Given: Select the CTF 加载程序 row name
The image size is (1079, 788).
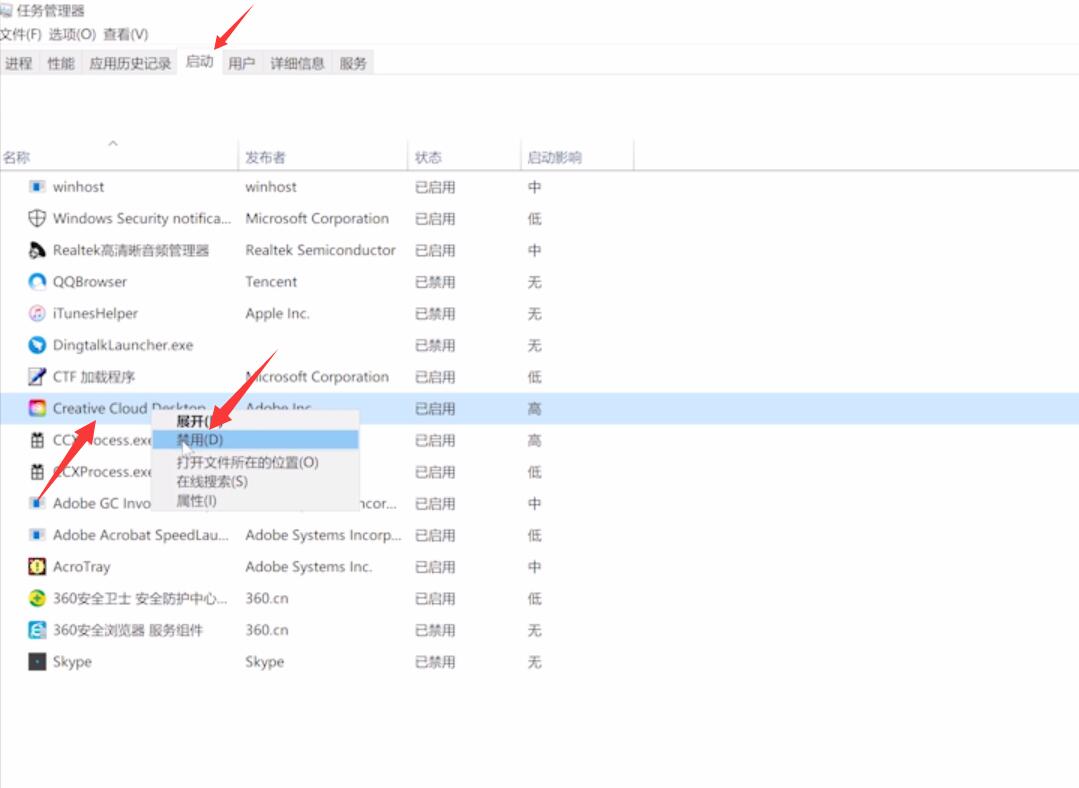Looking at the screenshot, I should [x=94, y=376].
